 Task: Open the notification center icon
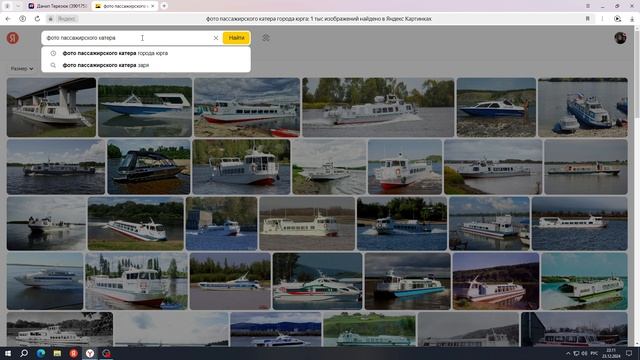coord(629,353)
